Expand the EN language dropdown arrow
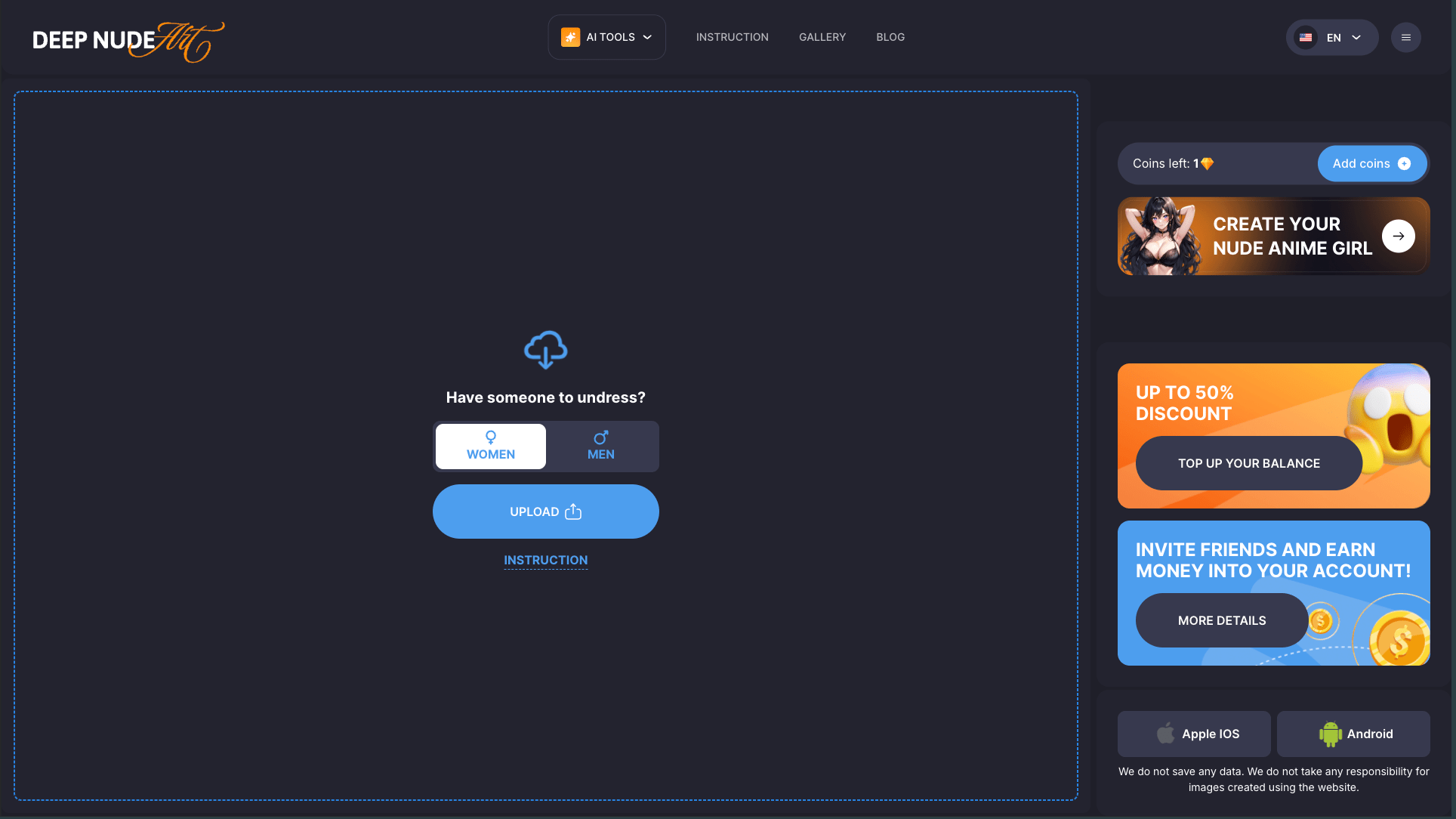1456x819 pixels. pos(1356,37)
